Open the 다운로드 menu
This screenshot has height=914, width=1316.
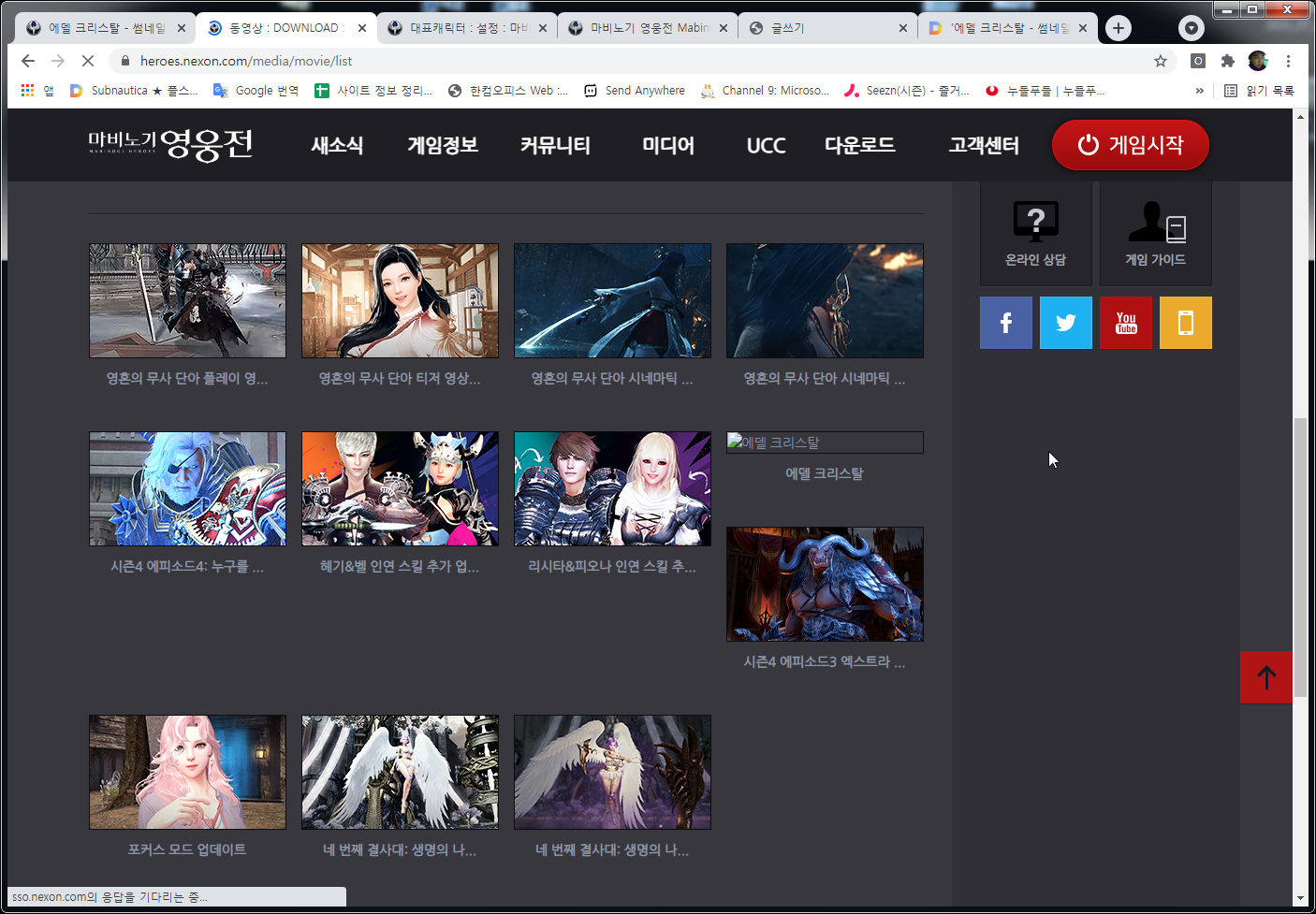coord(859,145)
